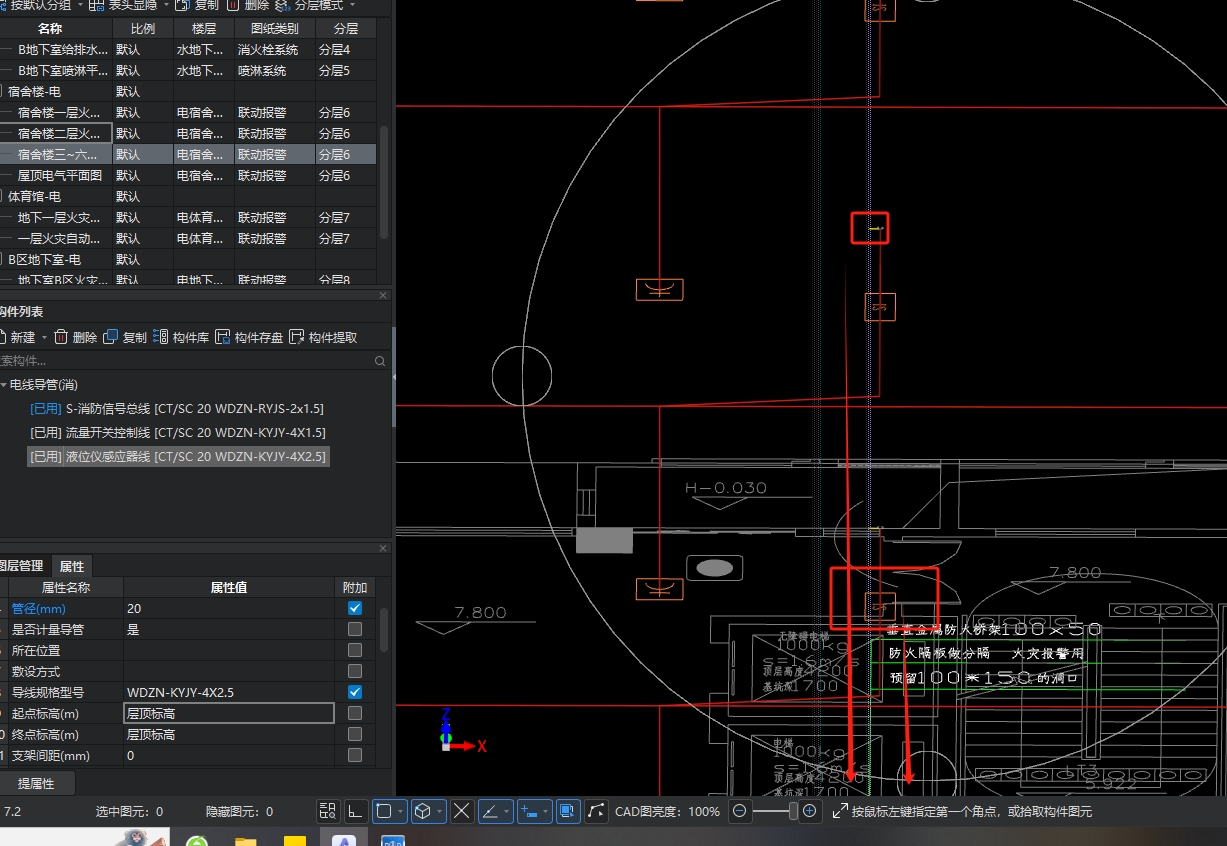Select 流量开关控制线 component item

click(178, 432)
